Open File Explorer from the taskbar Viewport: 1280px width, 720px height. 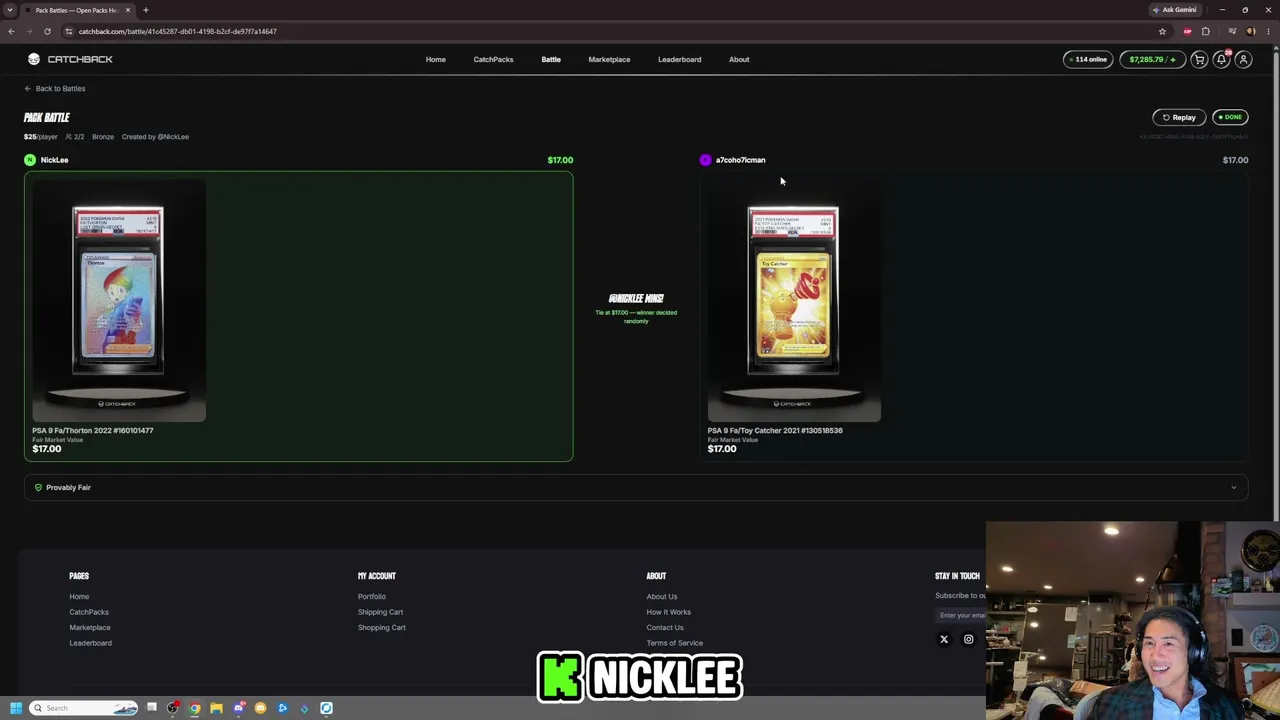216,708
